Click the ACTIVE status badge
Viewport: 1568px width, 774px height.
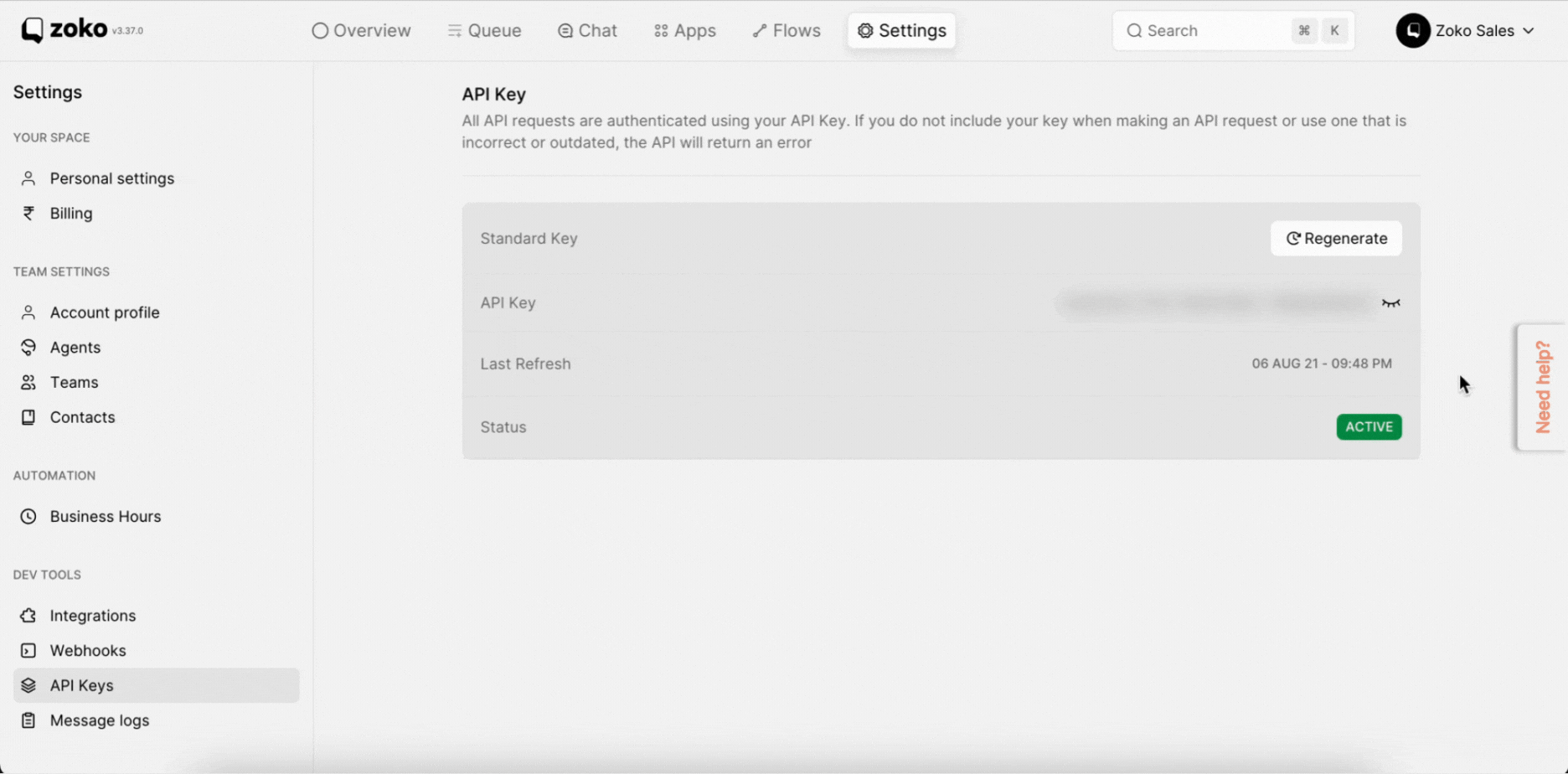(1369, 427)
